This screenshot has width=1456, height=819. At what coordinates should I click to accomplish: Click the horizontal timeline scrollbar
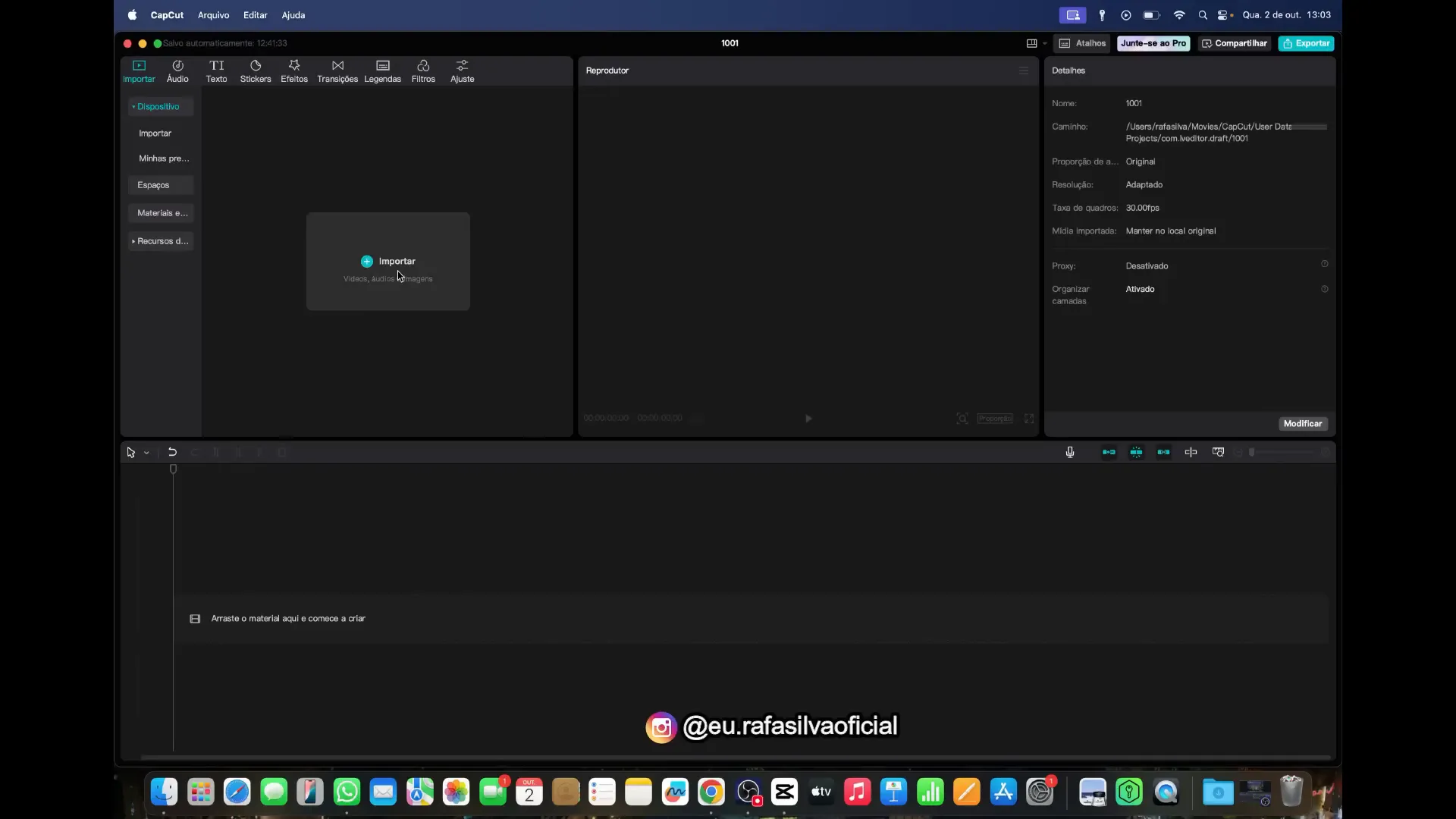coord(736,757)
